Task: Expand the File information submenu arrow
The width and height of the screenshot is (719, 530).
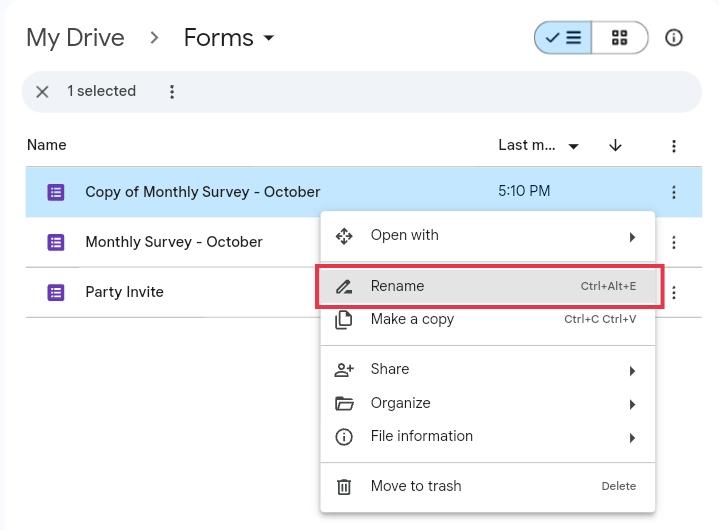Action: [632, 438]
